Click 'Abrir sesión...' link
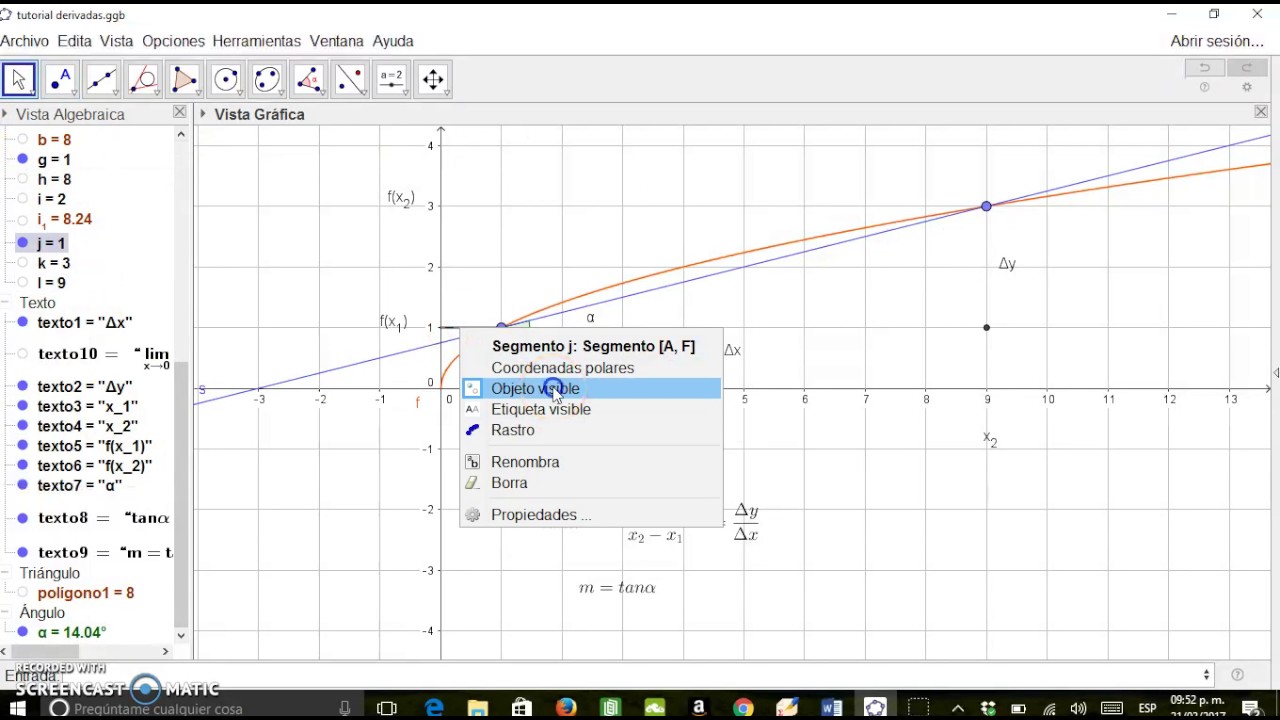Image resolution: width=1280 pixels, height=720 pixels. click(1217, 41)
